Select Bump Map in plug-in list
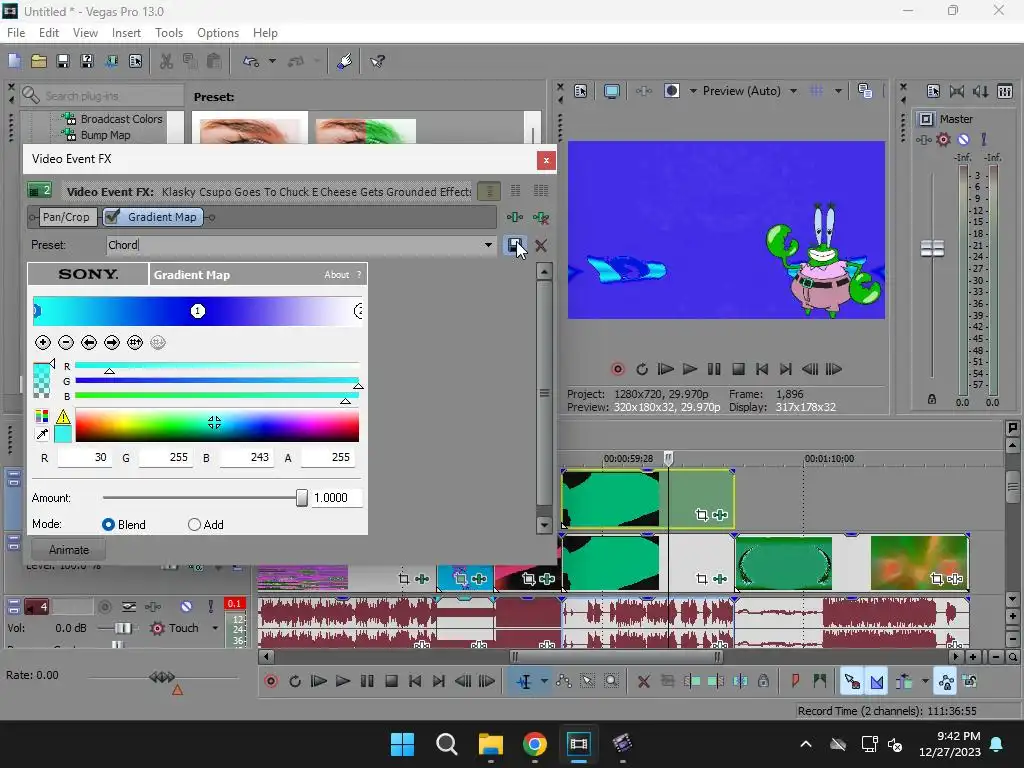 (105, 135)
